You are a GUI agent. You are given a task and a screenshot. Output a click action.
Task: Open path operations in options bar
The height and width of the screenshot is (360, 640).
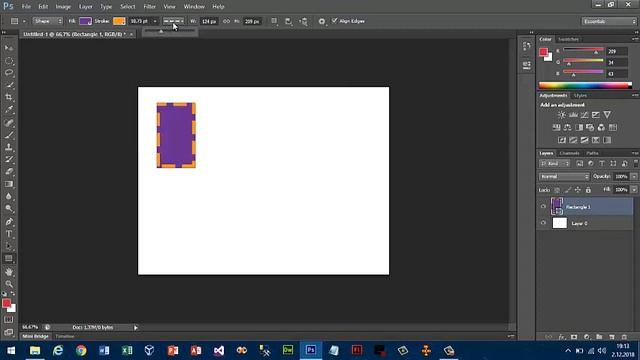pos(274,21)
